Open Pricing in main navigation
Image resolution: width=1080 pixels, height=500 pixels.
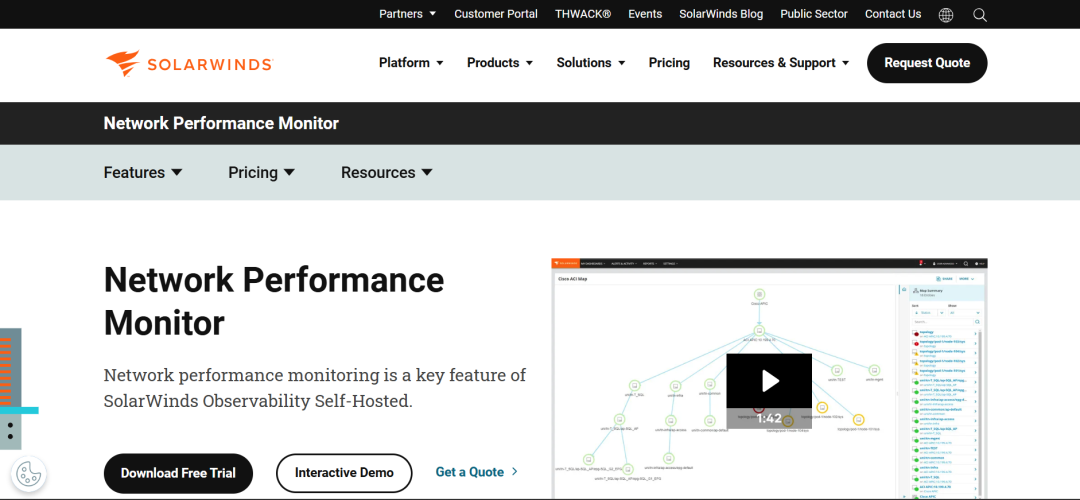pos(669,63)
